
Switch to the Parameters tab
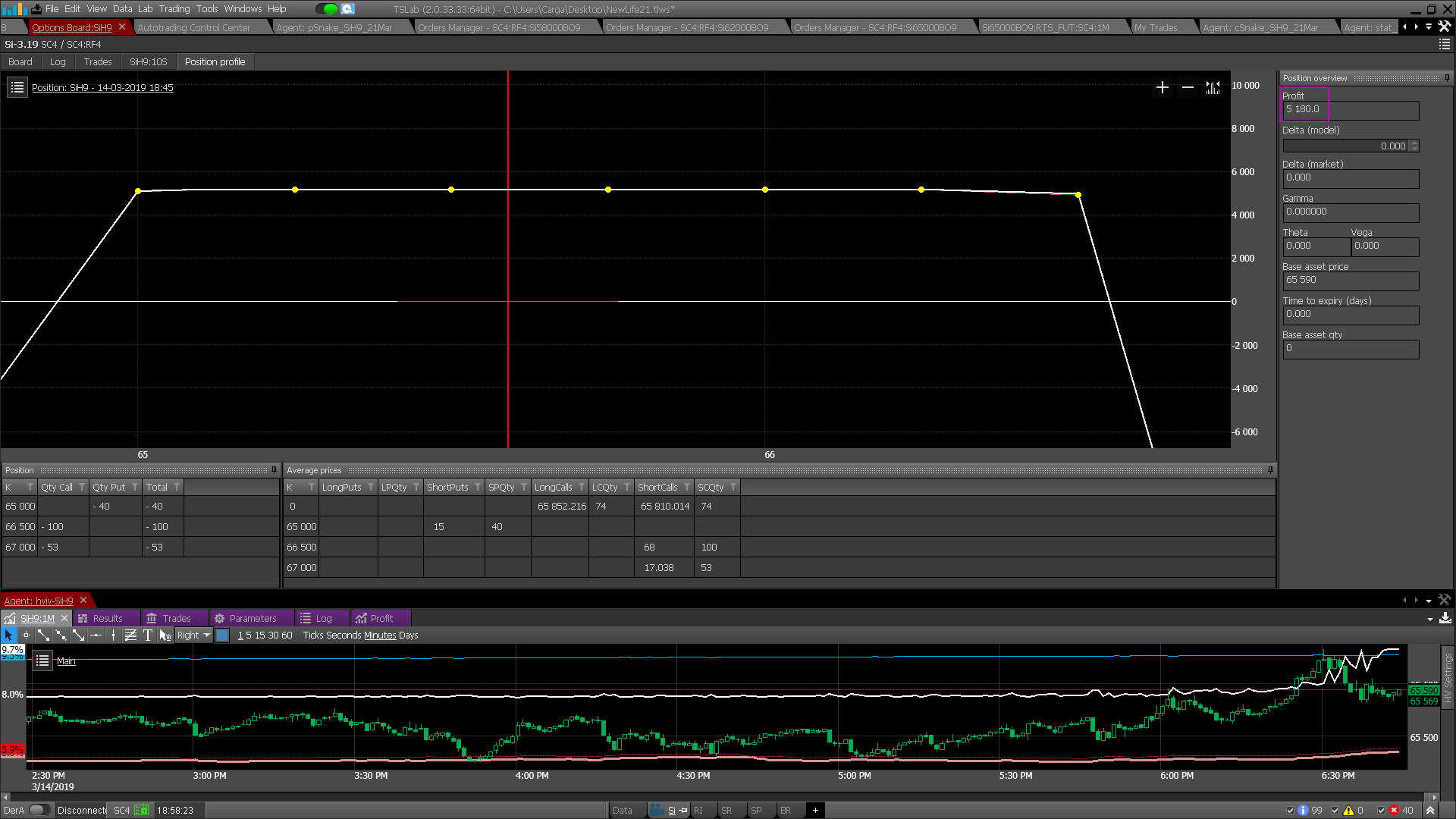pos(253,619)
